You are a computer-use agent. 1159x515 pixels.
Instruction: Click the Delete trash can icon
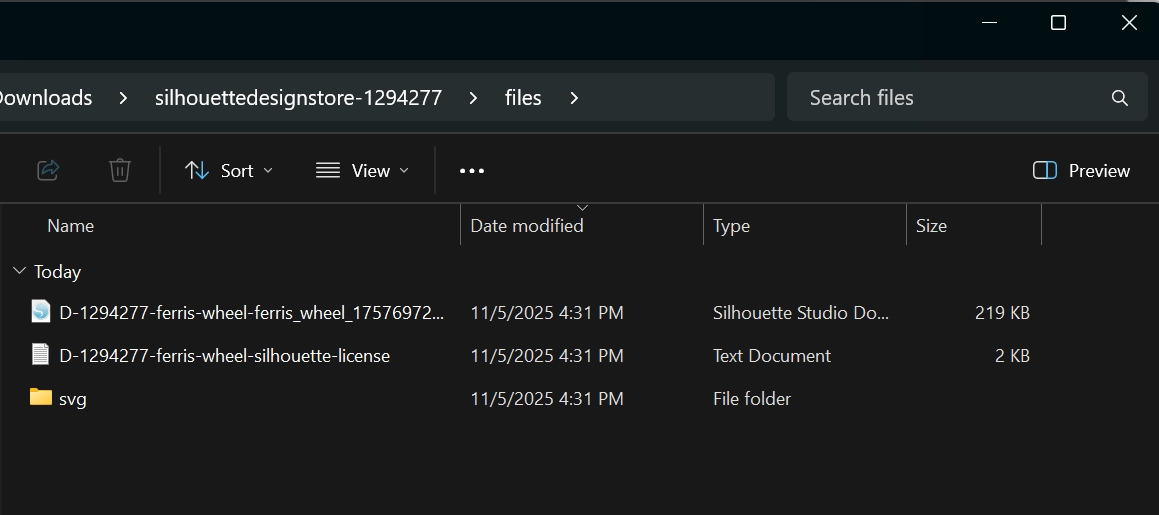click(x=119, y=170)
